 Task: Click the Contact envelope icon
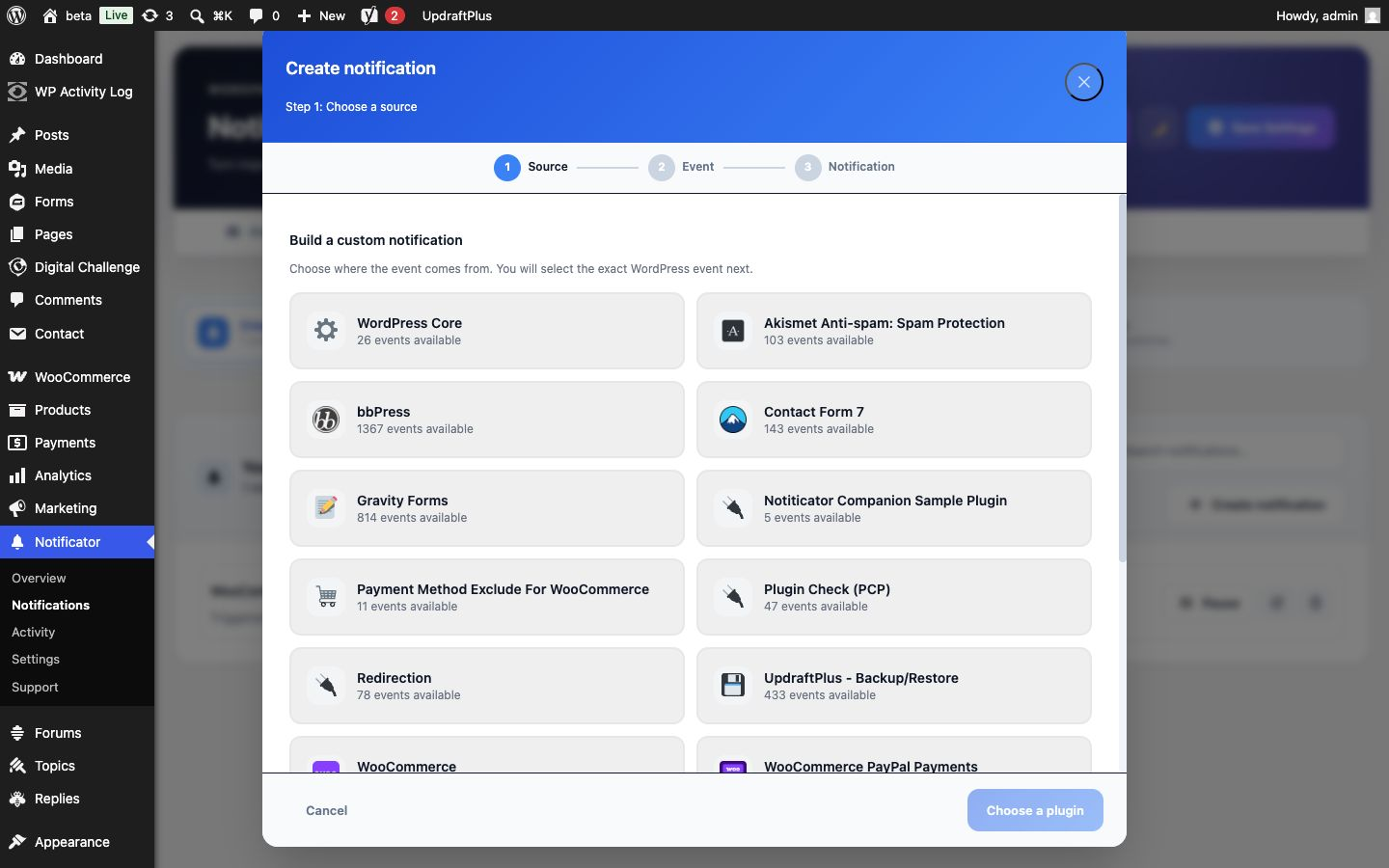(17, 334)
